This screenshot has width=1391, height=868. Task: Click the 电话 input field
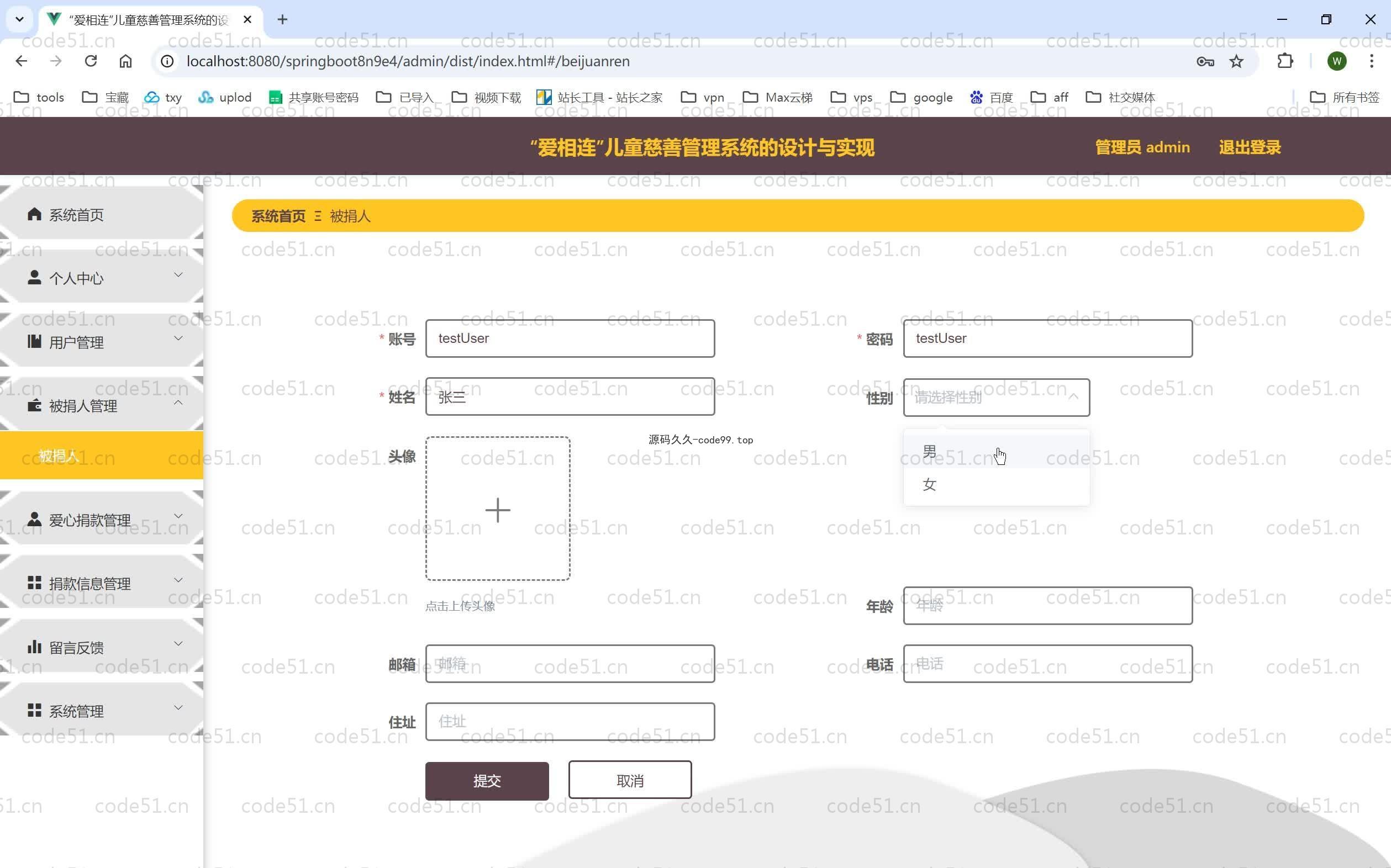1047,664
